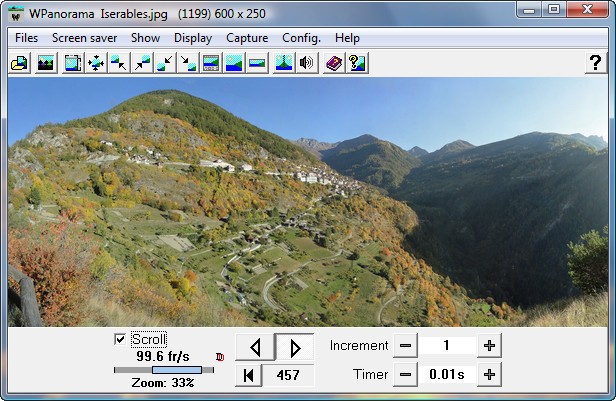This screenshot has height=401, width=616.
Task: Open the purple help book icon
Action: click(334, 63)
